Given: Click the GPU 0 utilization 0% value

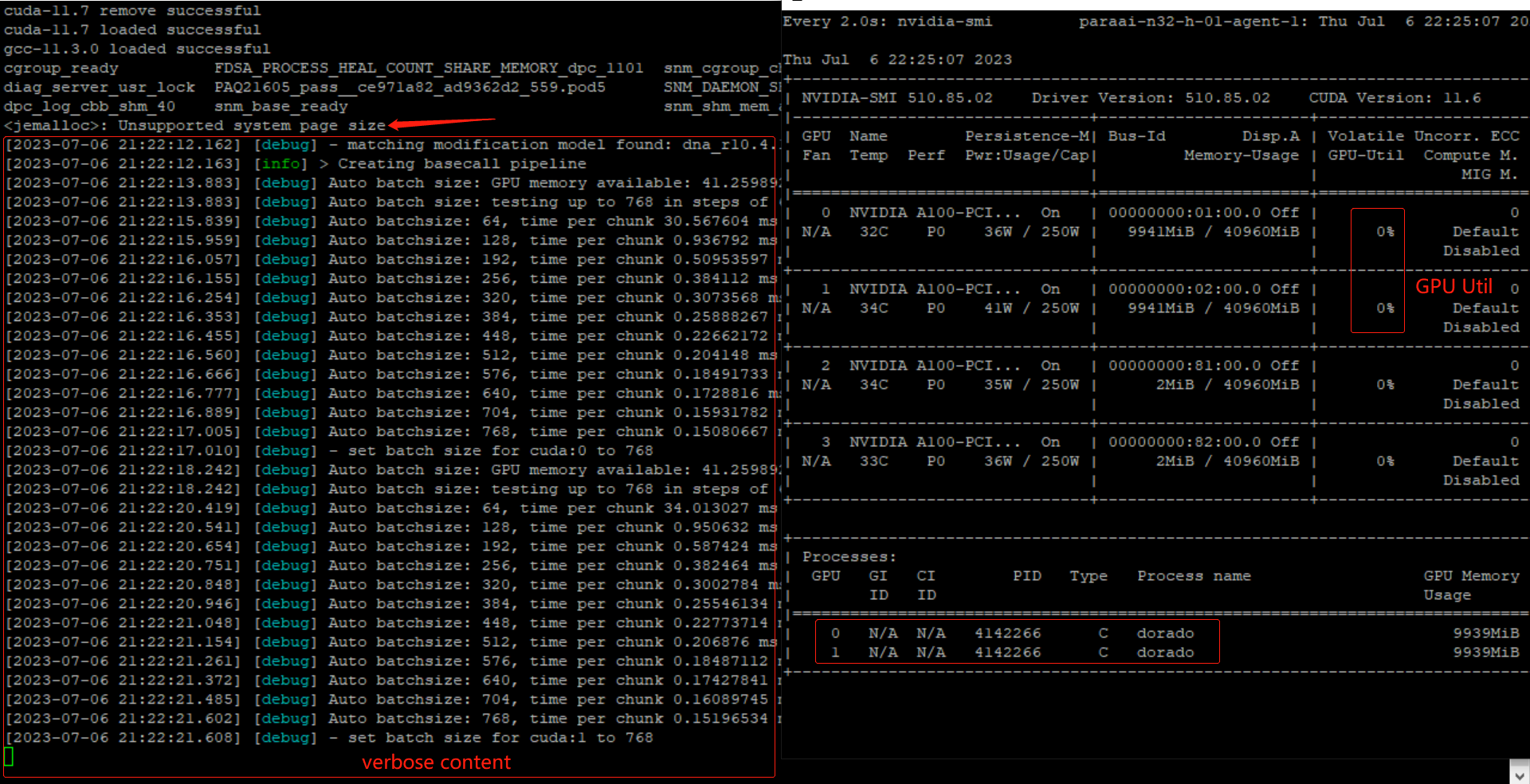Looking at the screenshot, I should tap(1384, 232).
